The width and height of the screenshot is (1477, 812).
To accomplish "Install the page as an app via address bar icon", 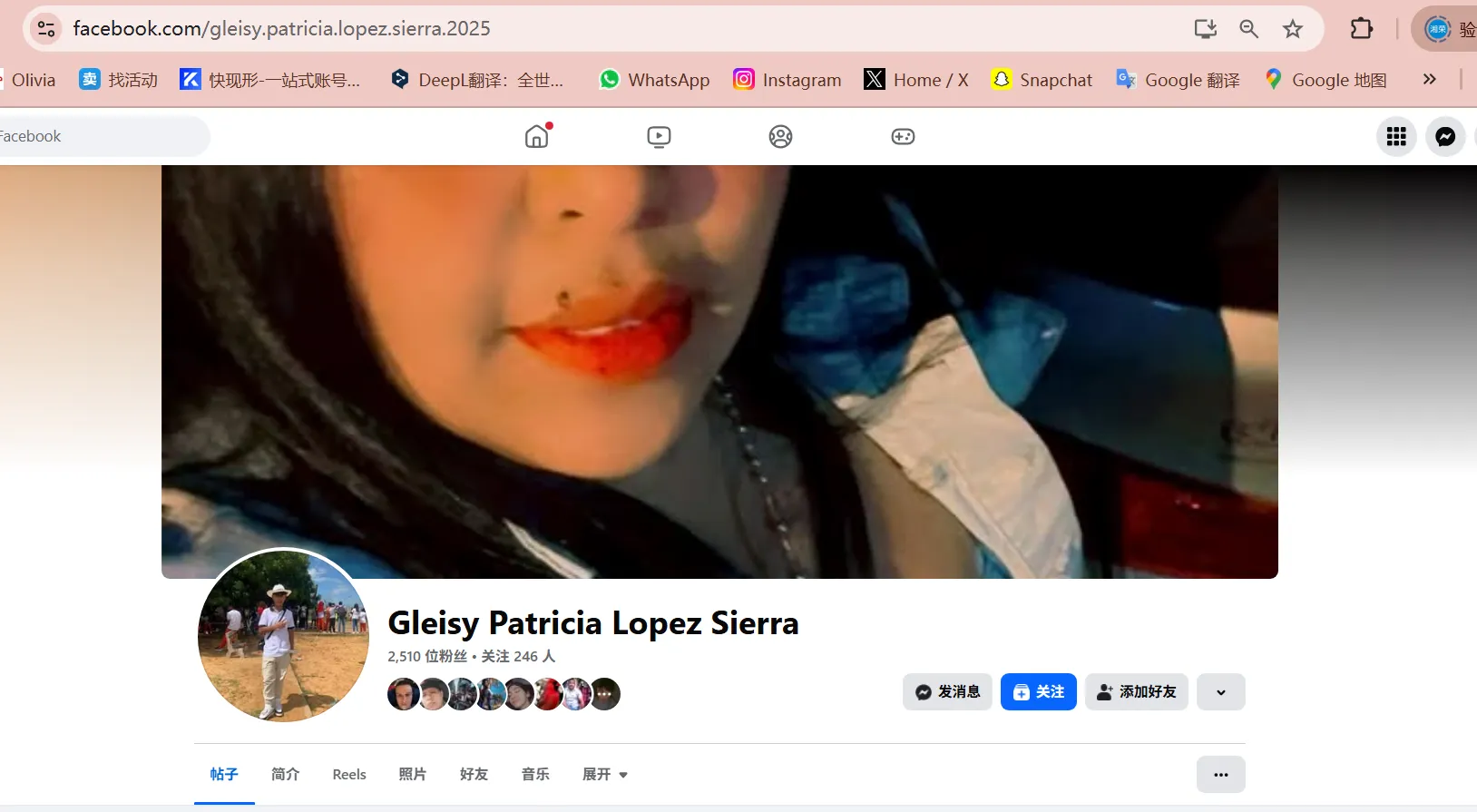I will (x=1205, y=29).
